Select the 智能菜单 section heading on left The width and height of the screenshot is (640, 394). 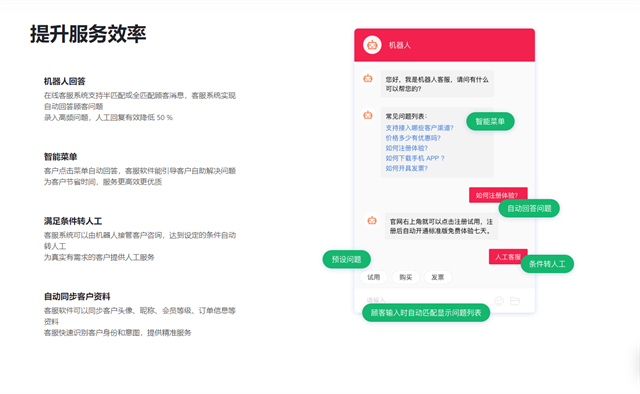click(60, 157)
